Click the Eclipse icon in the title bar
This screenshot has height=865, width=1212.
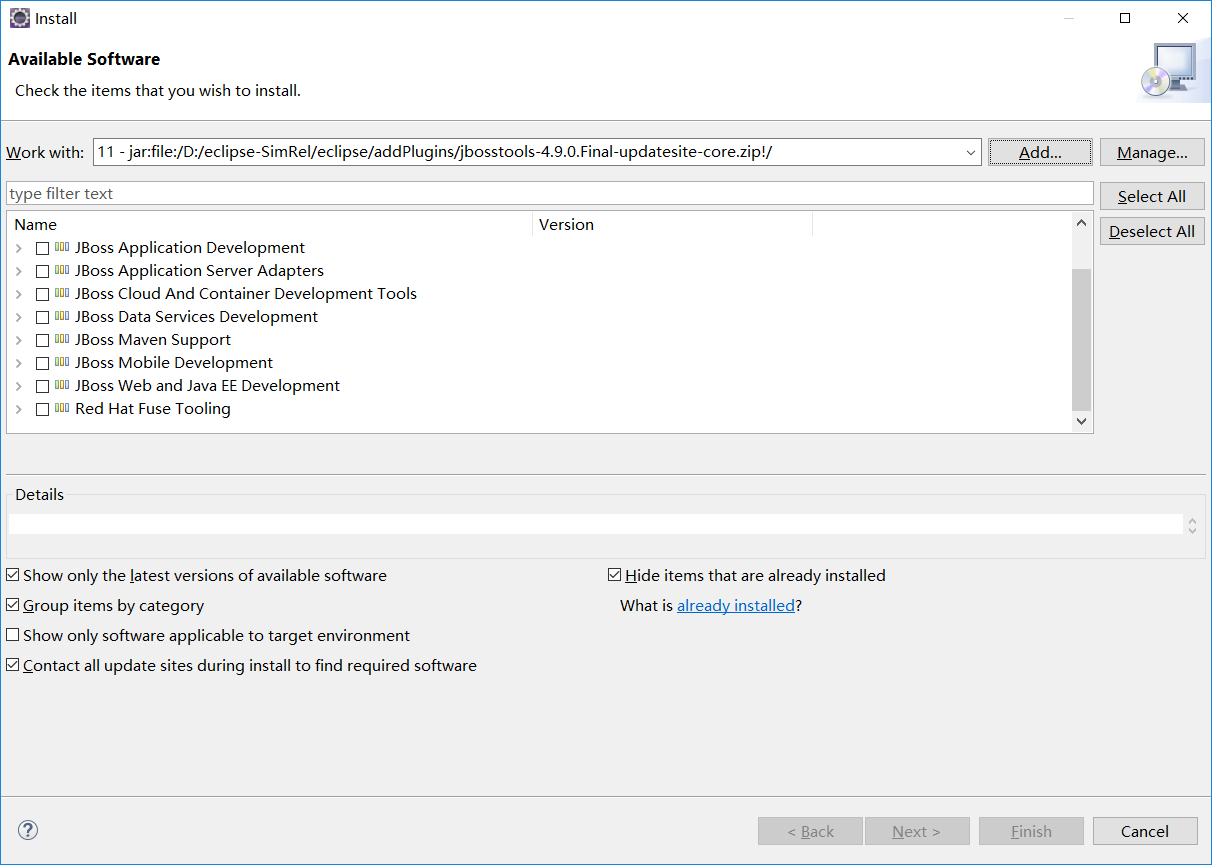(19, 18)
